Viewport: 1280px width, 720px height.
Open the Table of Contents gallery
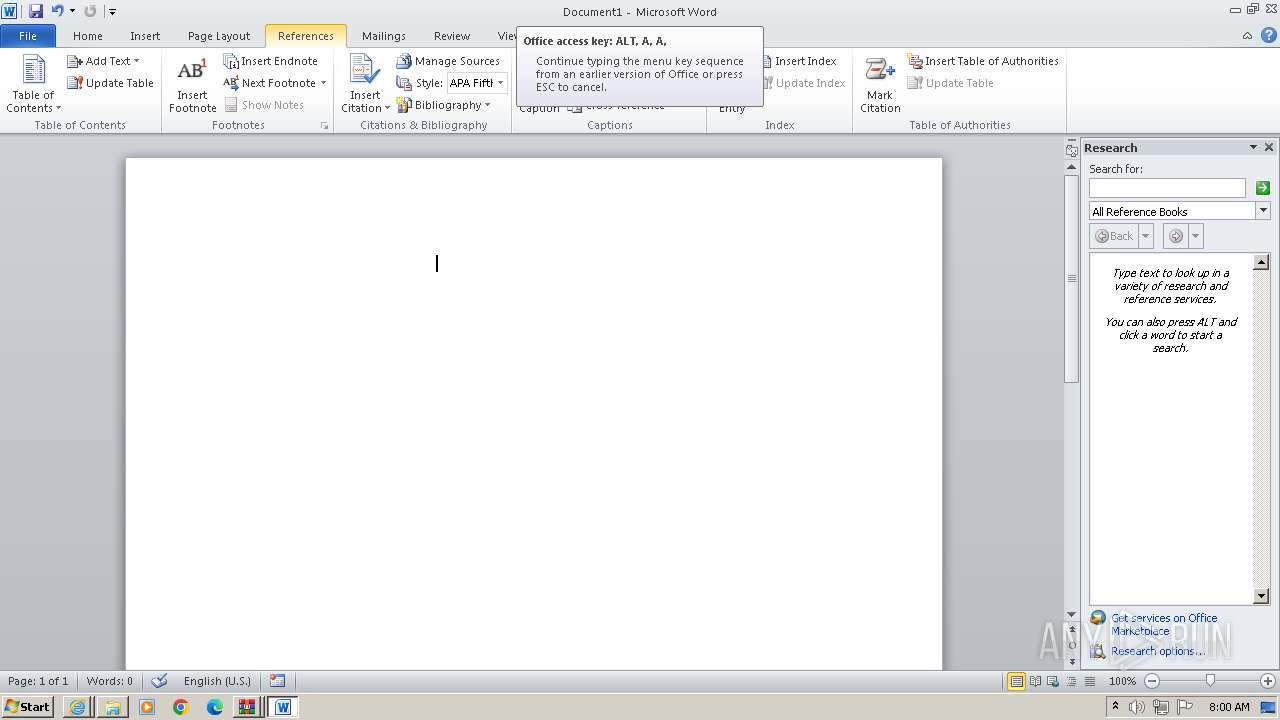pyautogui.click(x=33, y=84)
